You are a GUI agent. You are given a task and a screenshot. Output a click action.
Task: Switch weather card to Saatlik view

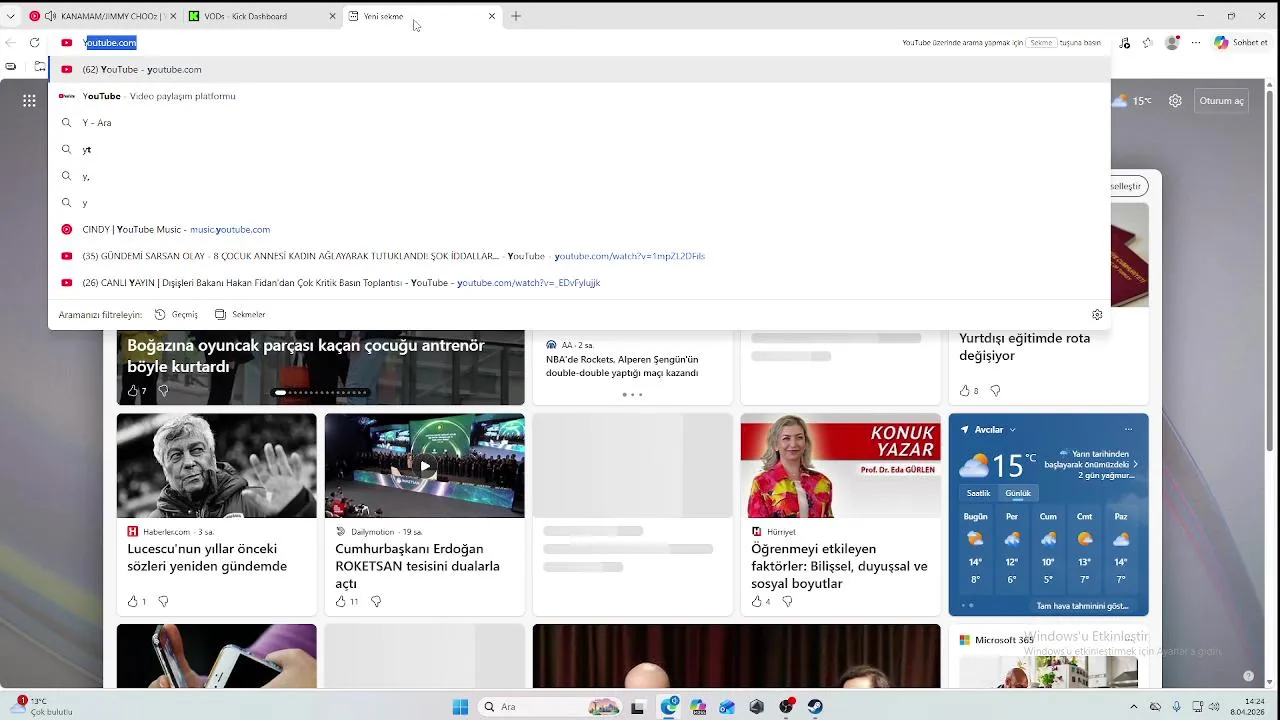978,493
